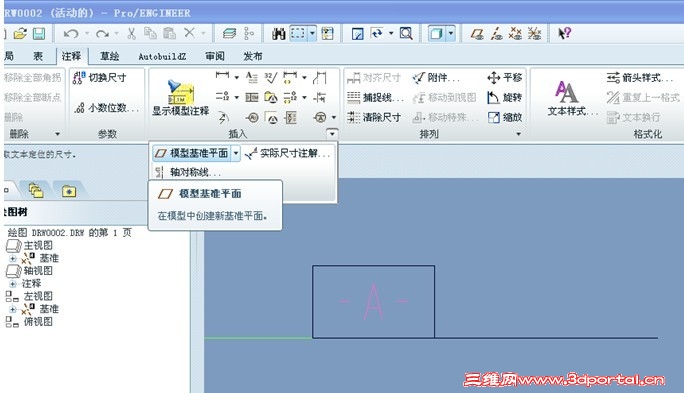Image resolution: width=684 pixels, height=393 pixels.
Task: Toggle datum axis display icon
Action: pyautogui.click(x=496, y=34)
